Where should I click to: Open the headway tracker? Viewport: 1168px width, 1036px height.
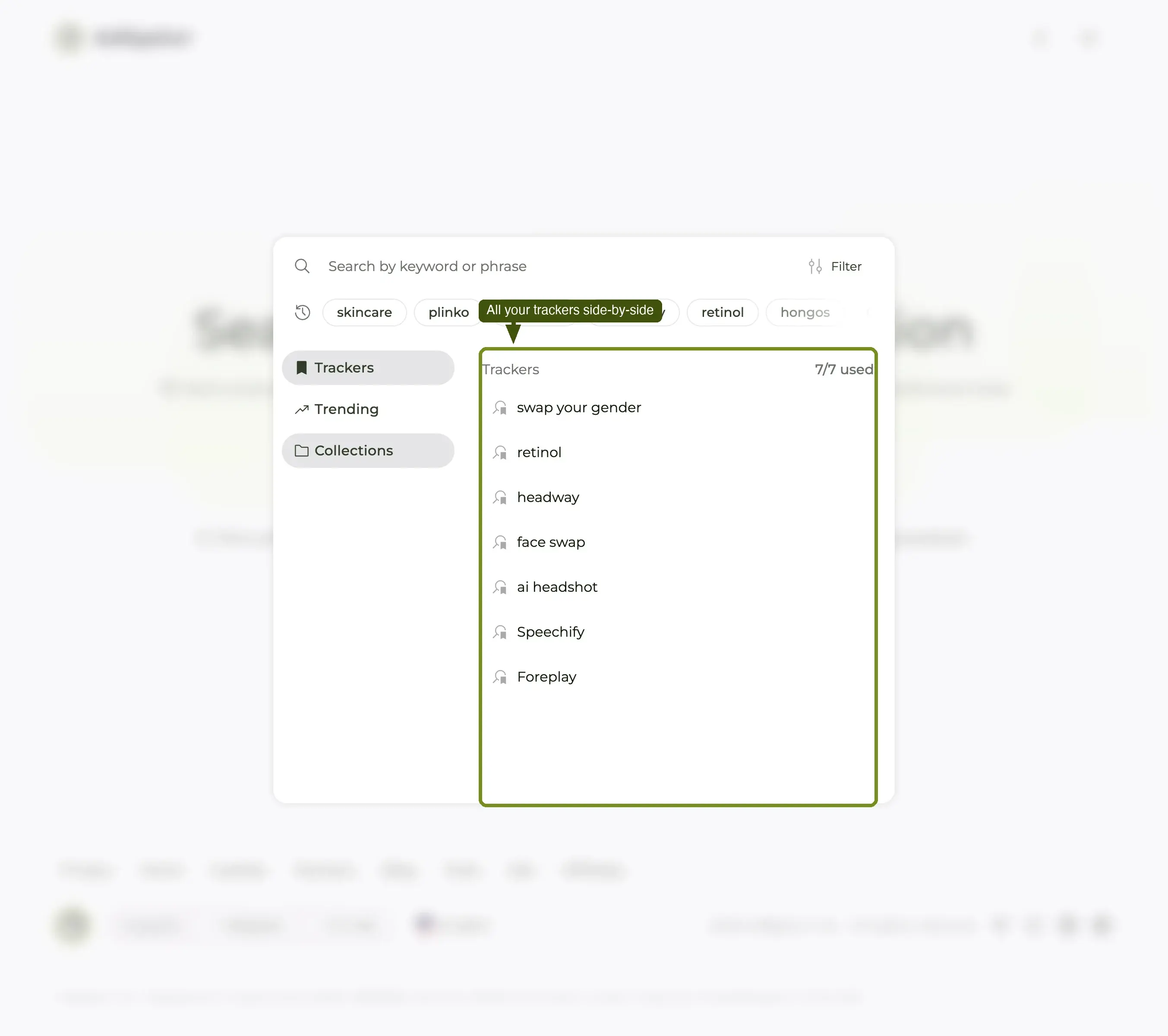click(678, 497)
